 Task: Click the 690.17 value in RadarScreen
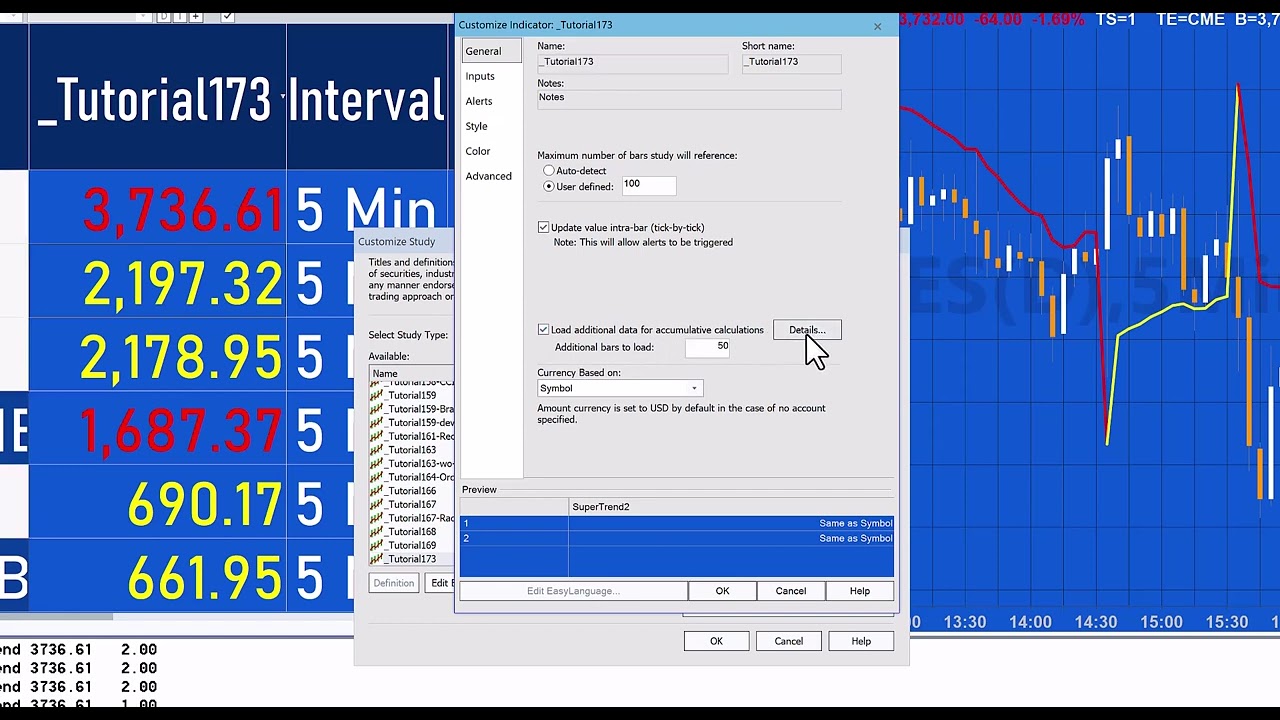[206, 505]
